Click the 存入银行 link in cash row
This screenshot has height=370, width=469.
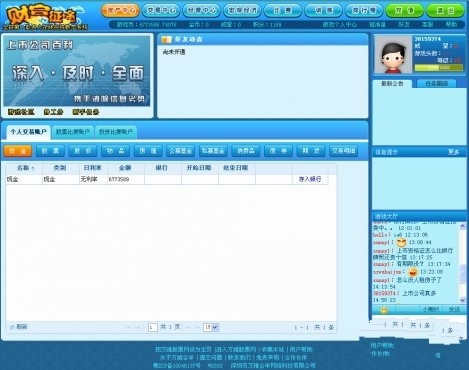310,179
